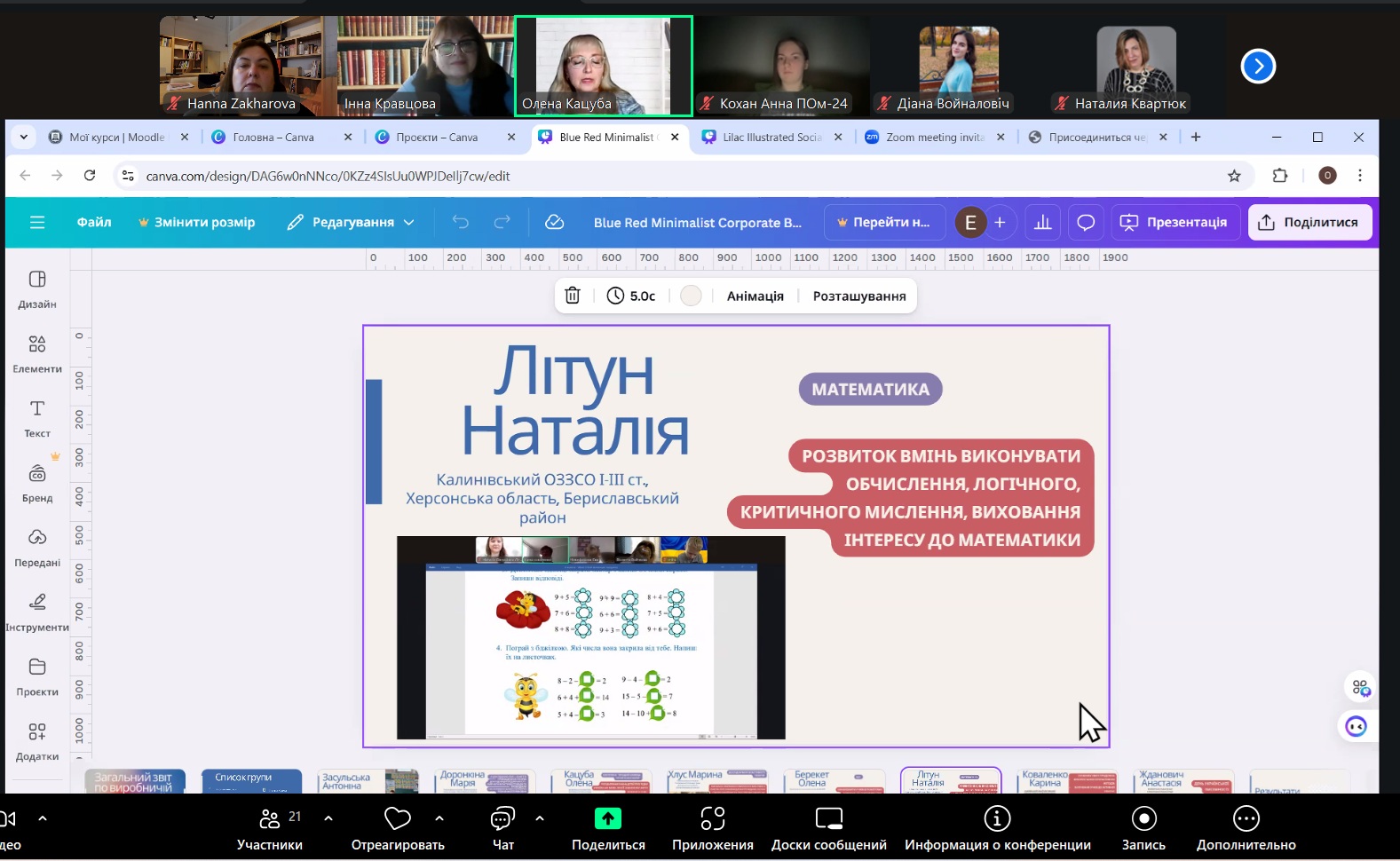Image resolution: width=1400 pixels, height=861 pixels.
Task: Expand options arrow next to Участники
Action: pos(328,818)
